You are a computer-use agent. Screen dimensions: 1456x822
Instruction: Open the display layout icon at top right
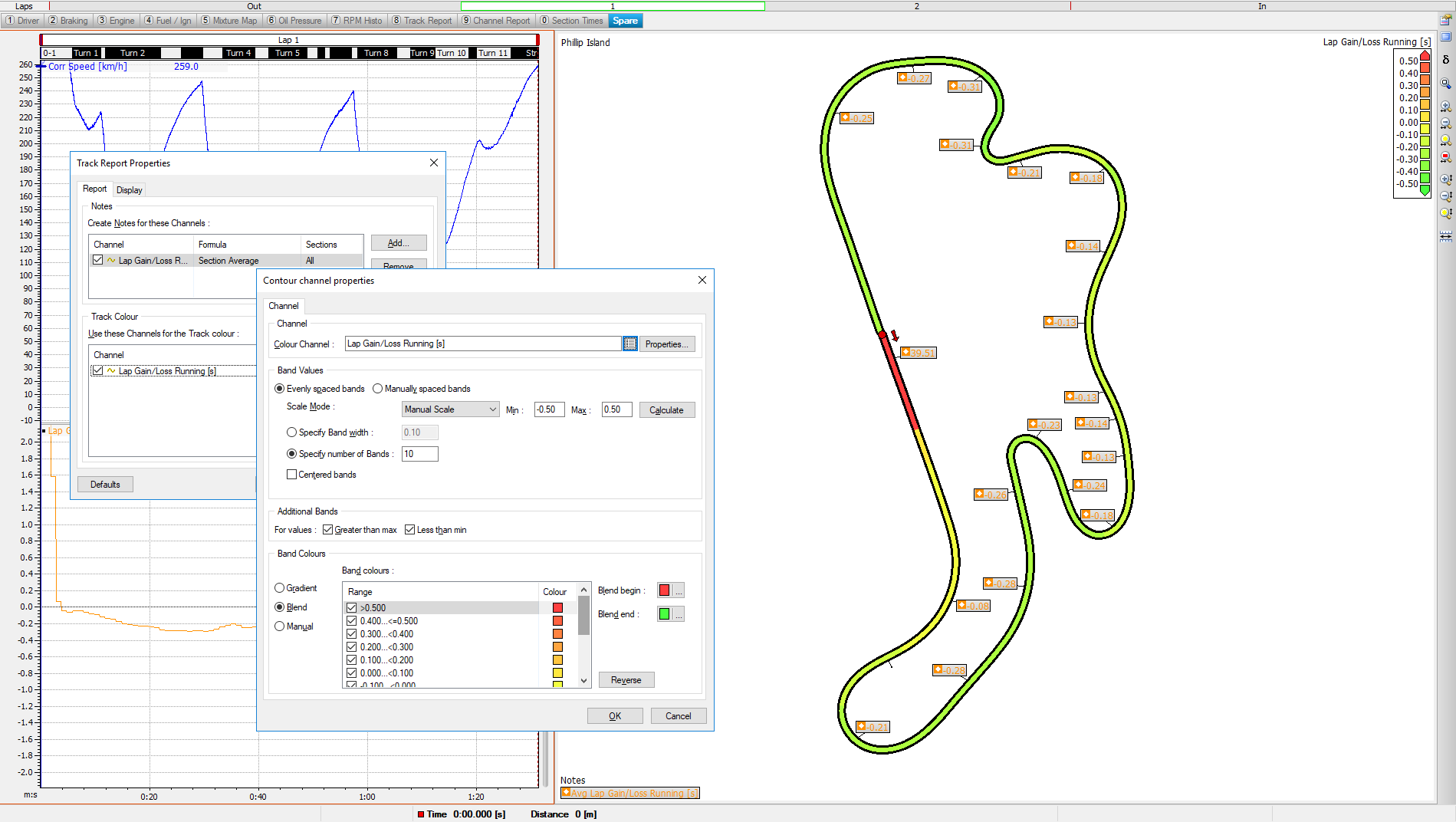click(1446, 36)
